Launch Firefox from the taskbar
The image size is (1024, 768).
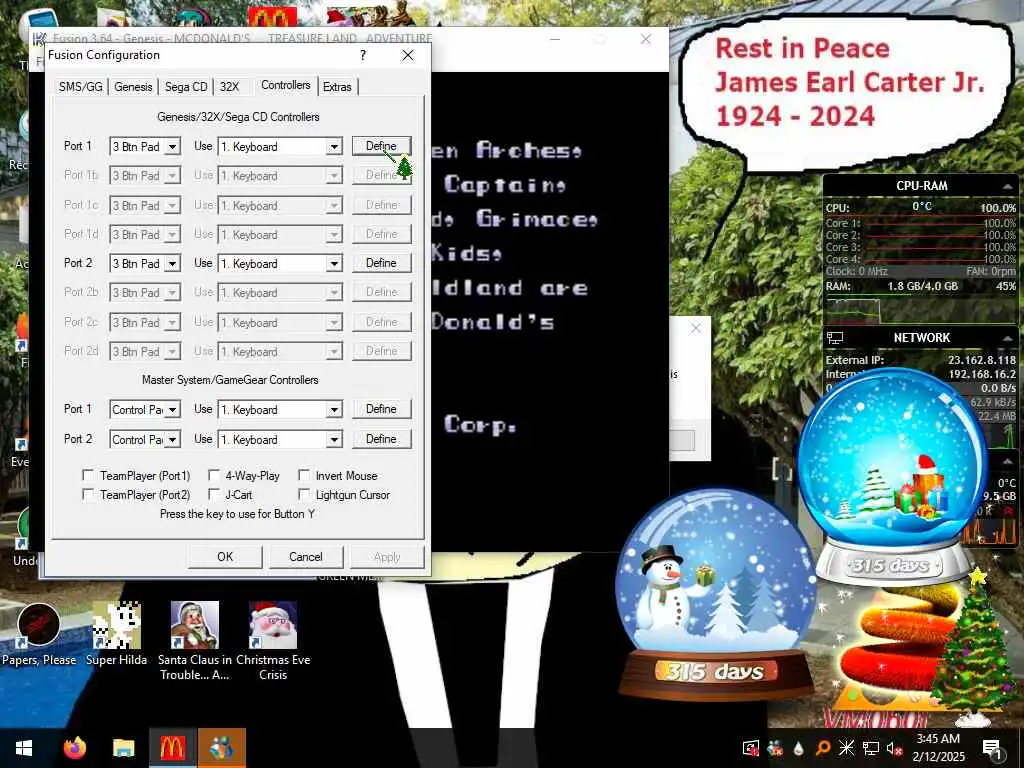74,748
